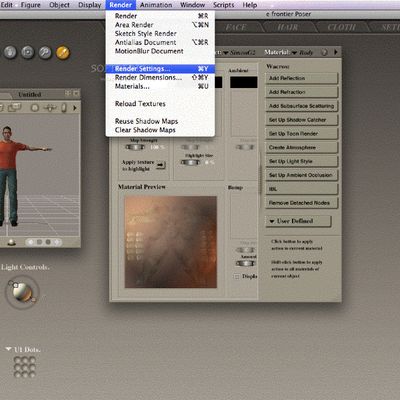Viewport: 400px width, 400px height.
Task: Click Set Up Shadow Catcher button
Action: 302,120
